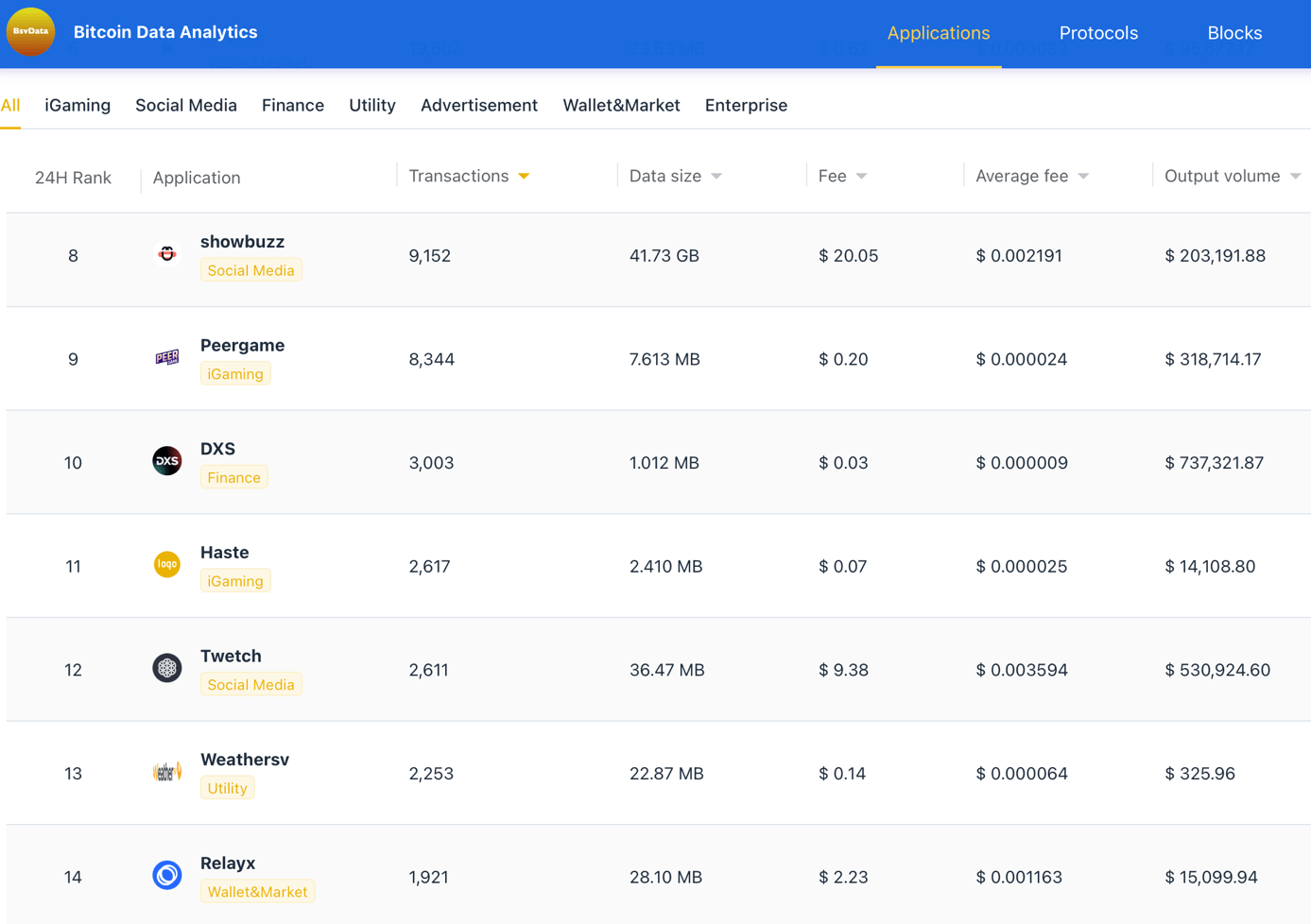Click the $ 530,924.60 output volume
Image resolution: width=1311 pixels, height=924 pixels.
pos(1217,670)
